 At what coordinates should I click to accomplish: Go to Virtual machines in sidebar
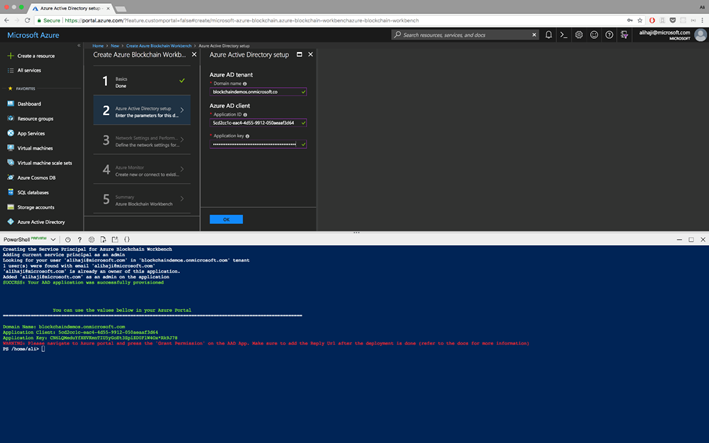click(x=35, y=148)
